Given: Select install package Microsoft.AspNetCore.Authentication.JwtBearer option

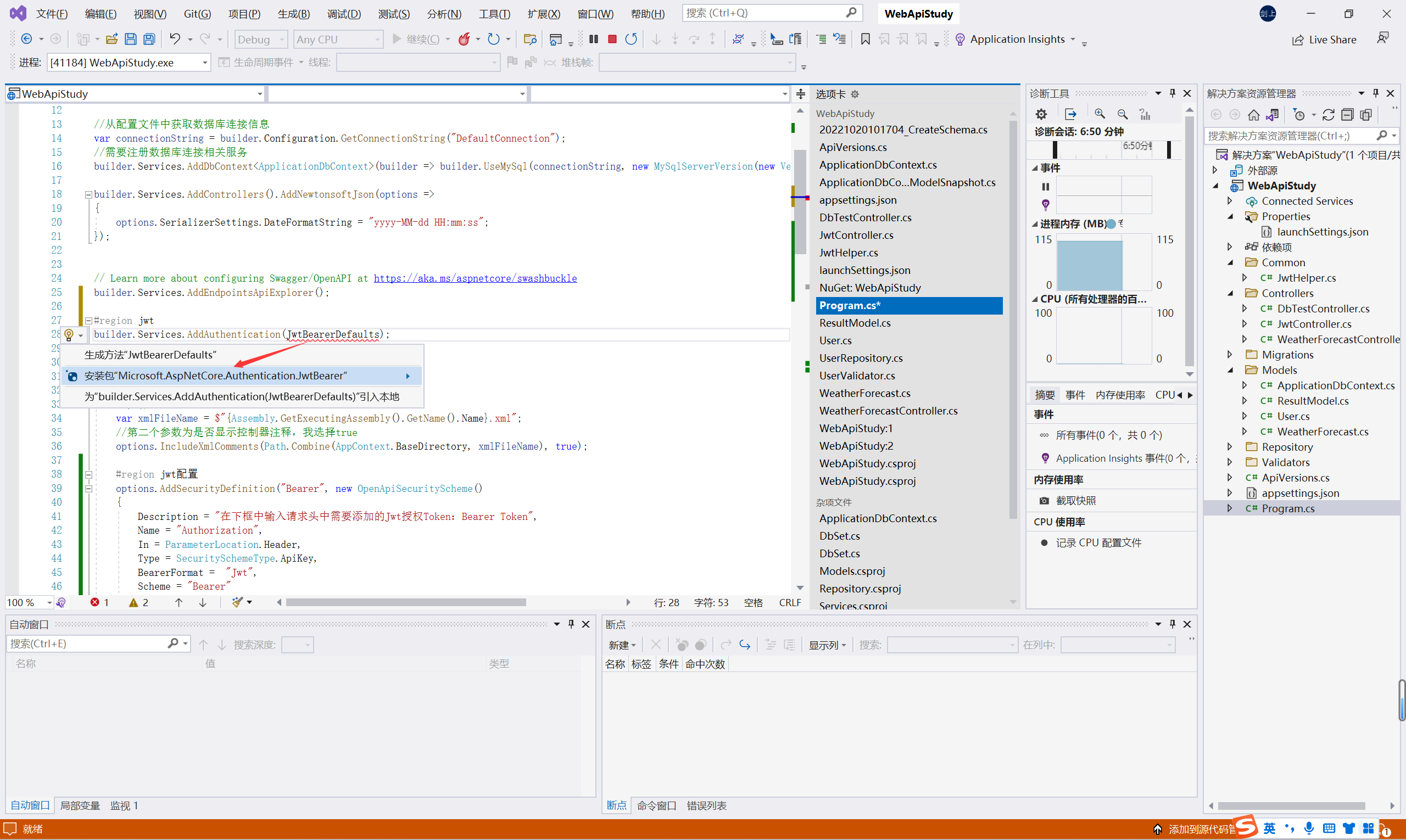Looking at the screenshot, I should 215,376.
